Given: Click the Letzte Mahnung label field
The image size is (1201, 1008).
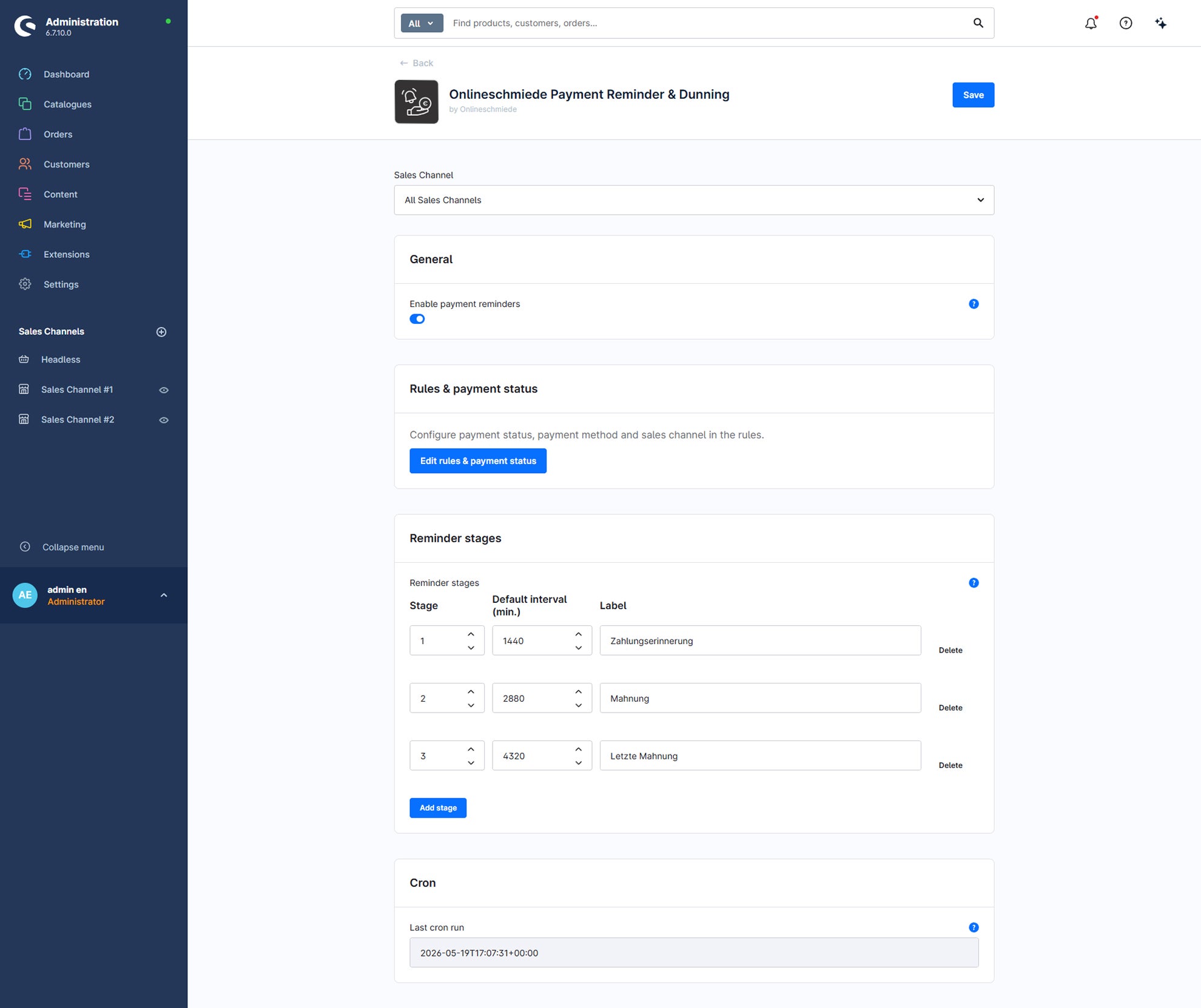Looking at the screenshot, I should point(760,756).
